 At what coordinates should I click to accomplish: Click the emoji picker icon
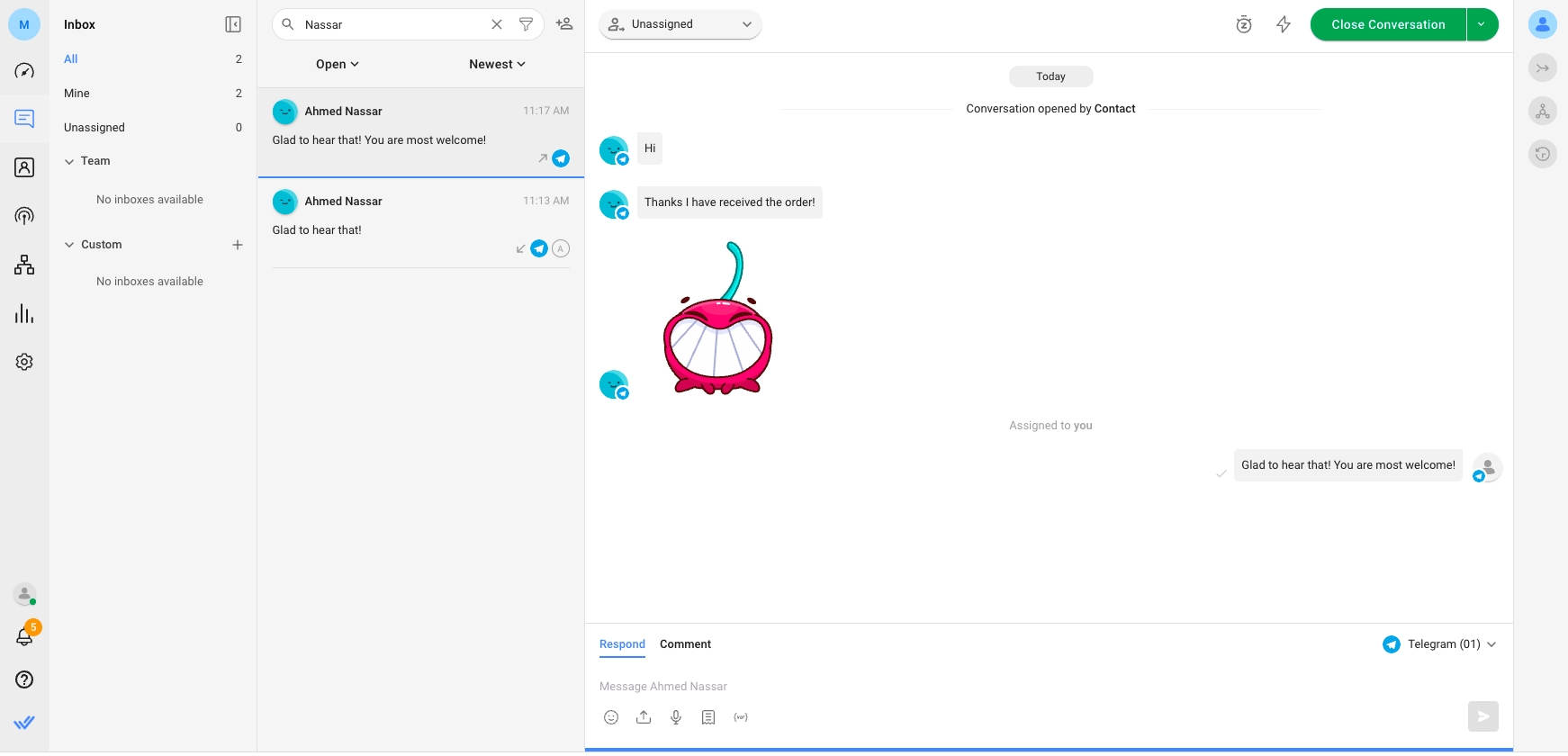click(x=611, y=717)
